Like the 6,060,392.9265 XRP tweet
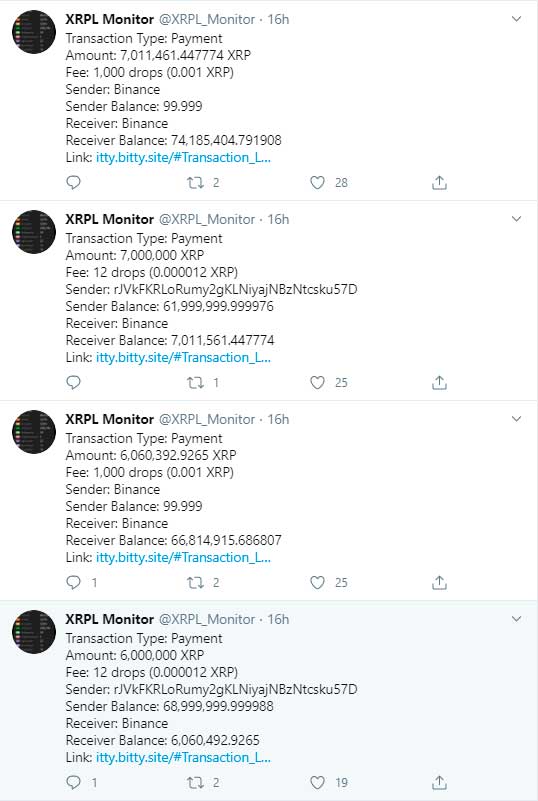Viewport: 538px width, 801px height. [x=317, y=582]
